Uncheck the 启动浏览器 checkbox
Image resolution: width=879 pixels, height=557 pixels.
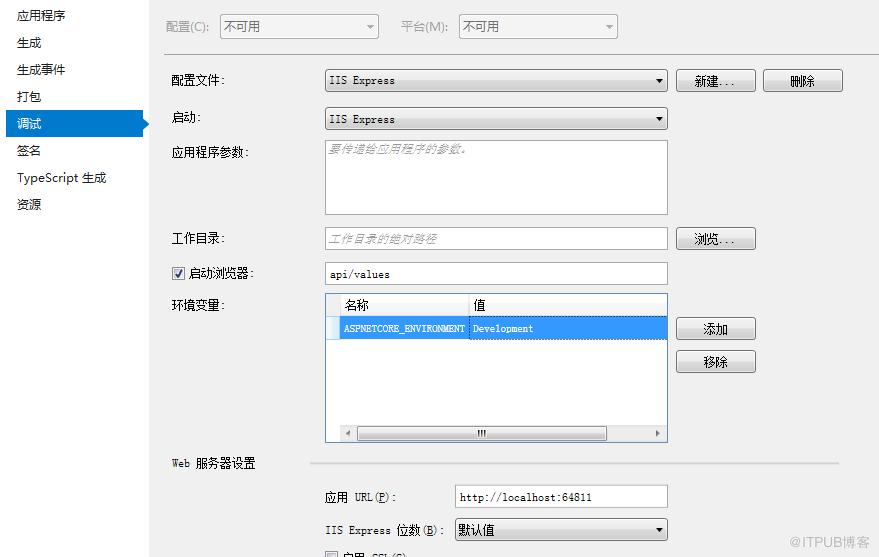pos(178,273)
